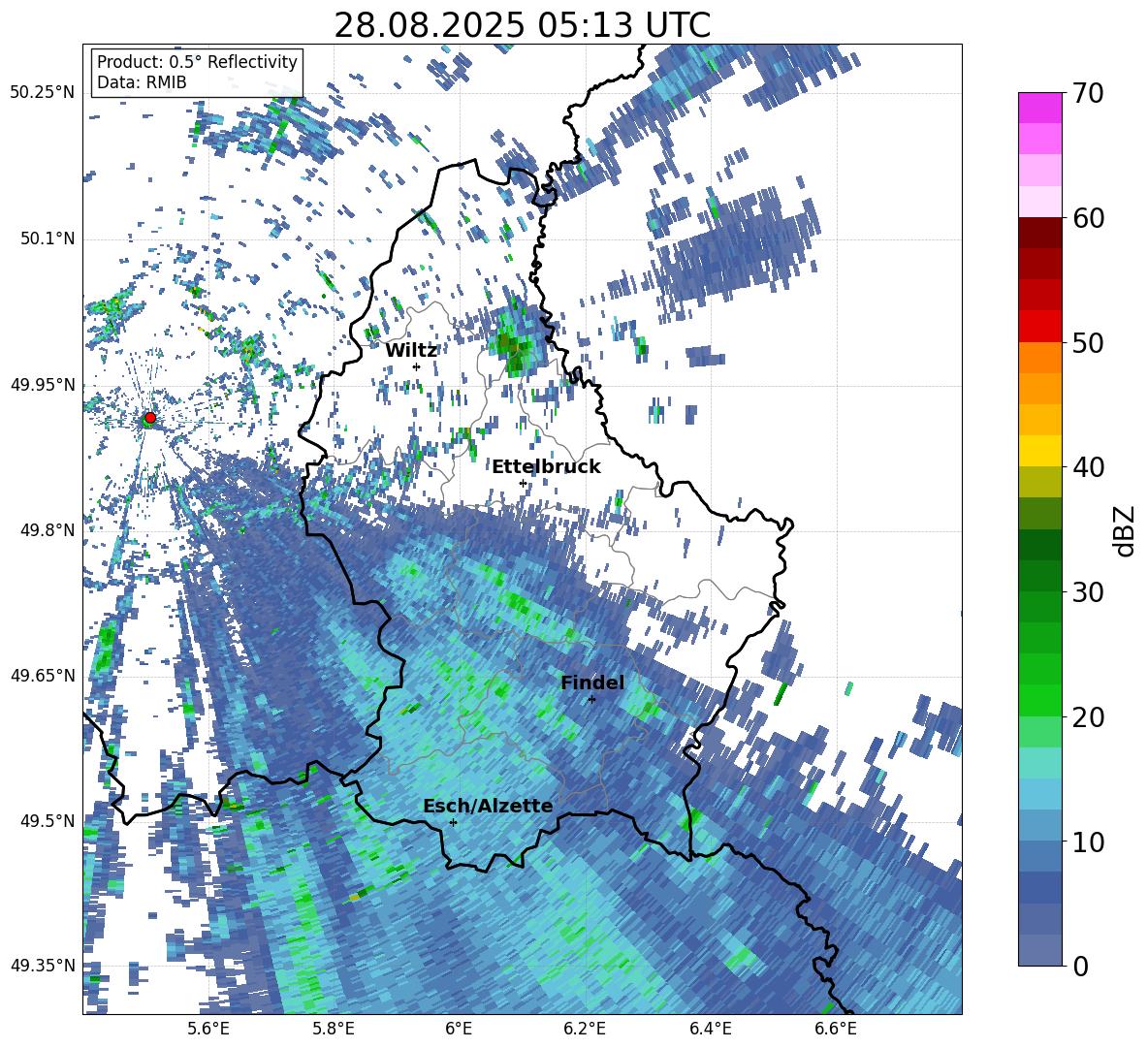1148x1048 pixels.
Task: Click the 6°E longitude label
Action: 459,1029
